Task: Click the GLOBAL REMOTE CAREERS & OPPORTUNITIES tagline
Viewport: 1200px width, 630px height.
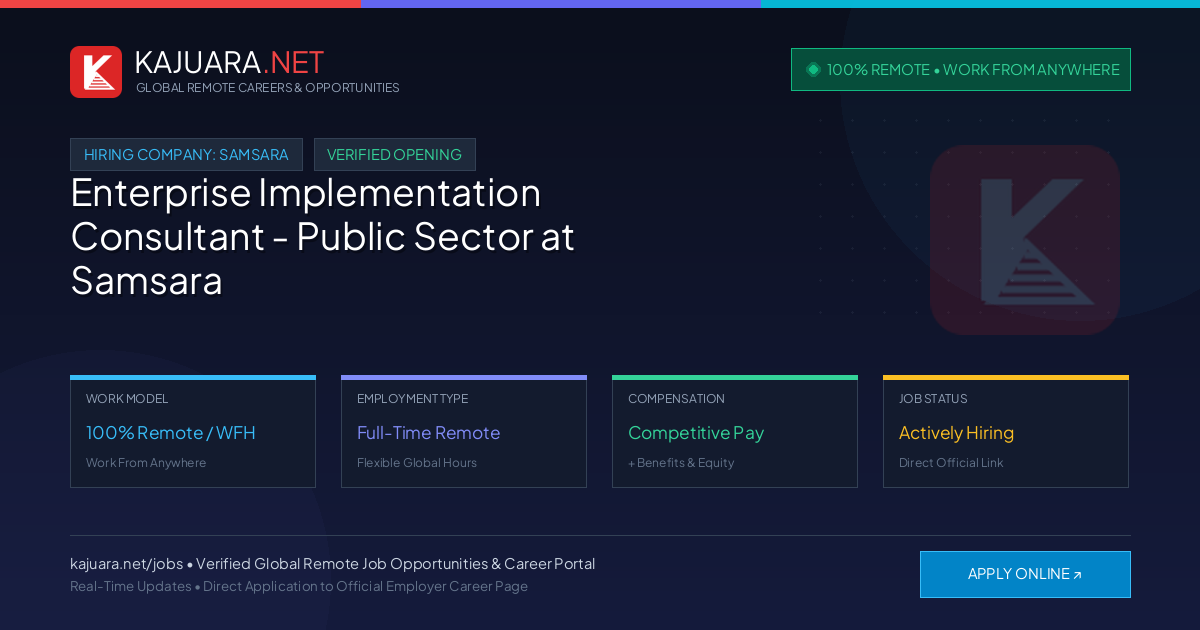Action: coord(268,88)
